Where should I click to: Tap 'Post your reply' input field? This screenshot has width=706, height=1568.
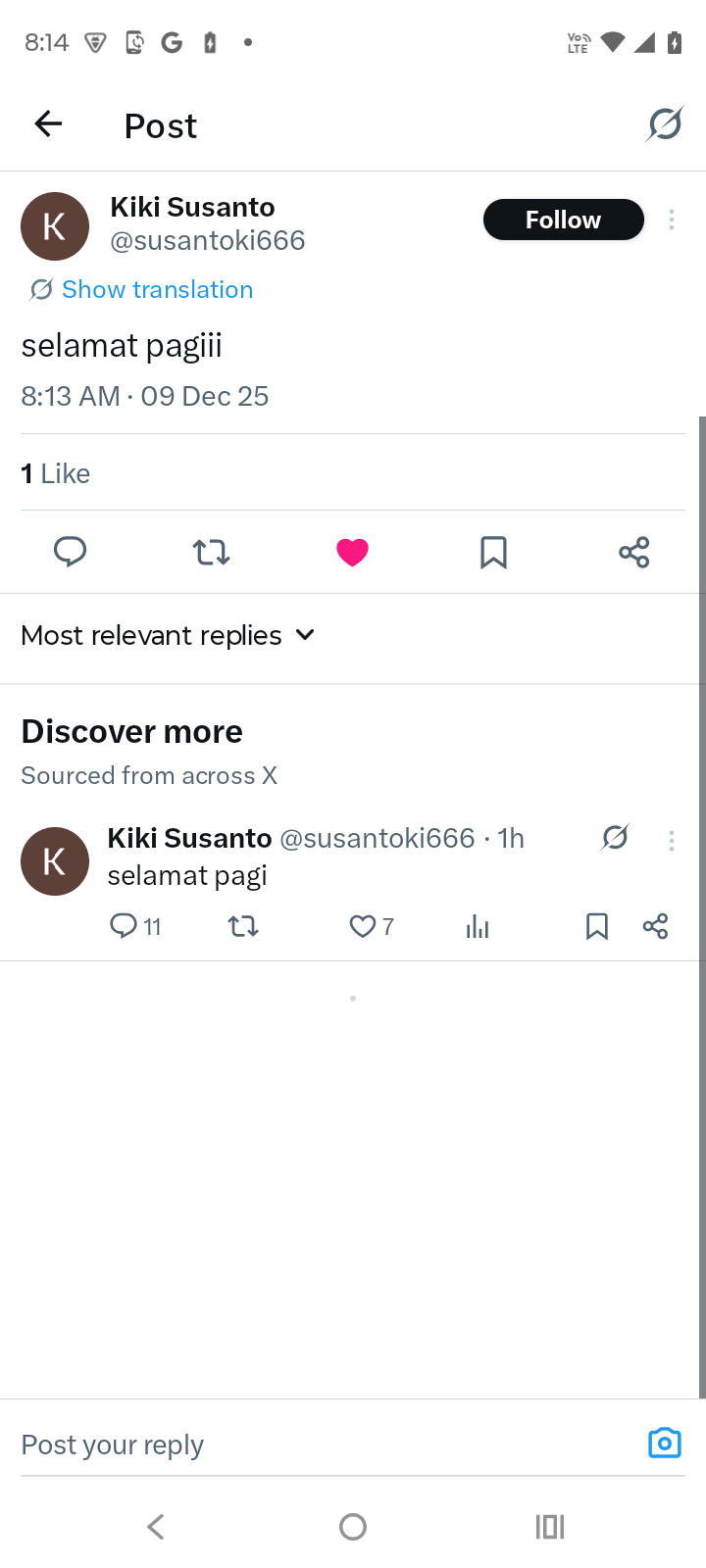click(314, 1445)
